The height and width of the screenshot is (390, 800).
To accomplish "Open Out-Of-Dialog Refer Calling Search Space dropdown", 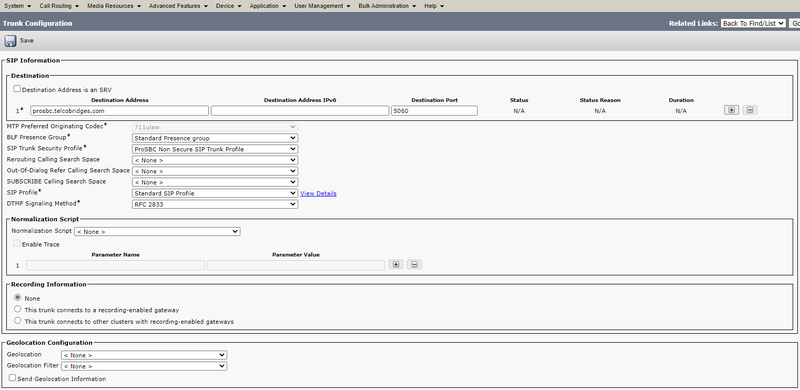I will pos(215,171).
